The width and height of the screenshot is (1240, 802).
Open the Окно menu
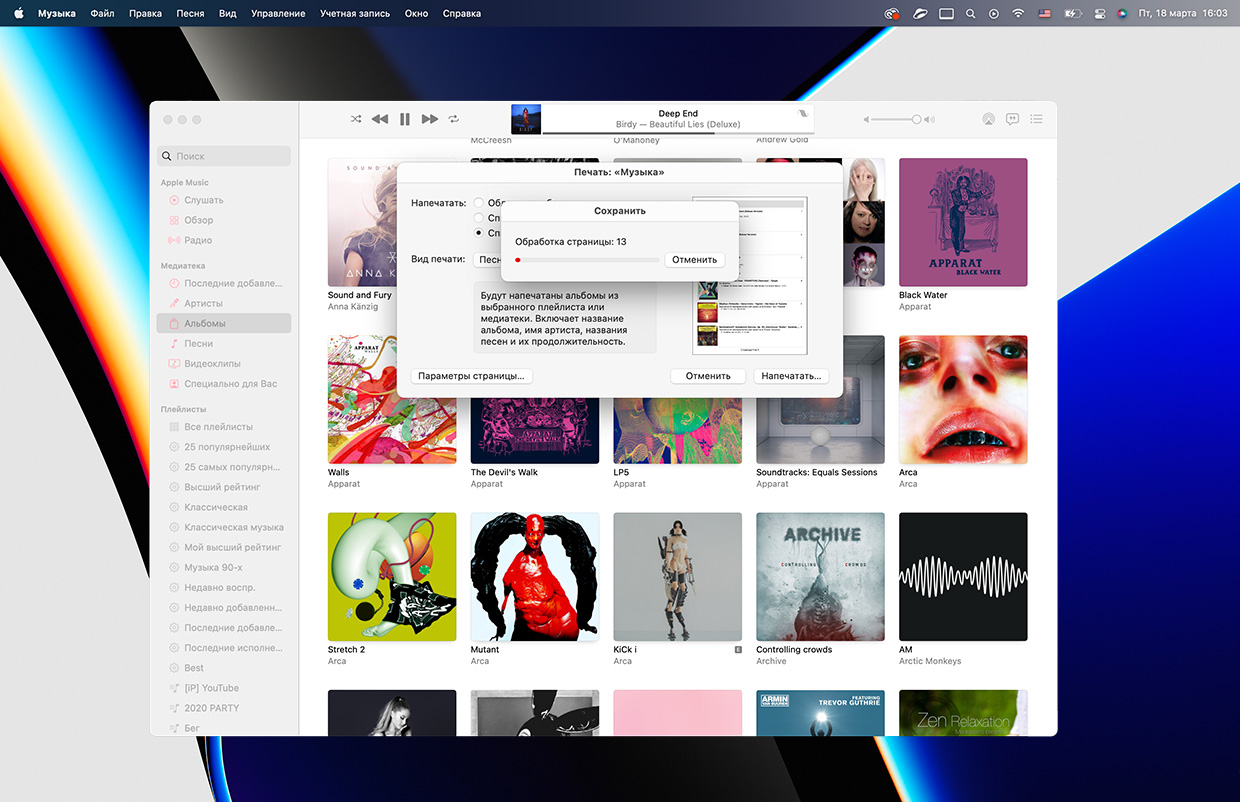click(x=417, y=14)
